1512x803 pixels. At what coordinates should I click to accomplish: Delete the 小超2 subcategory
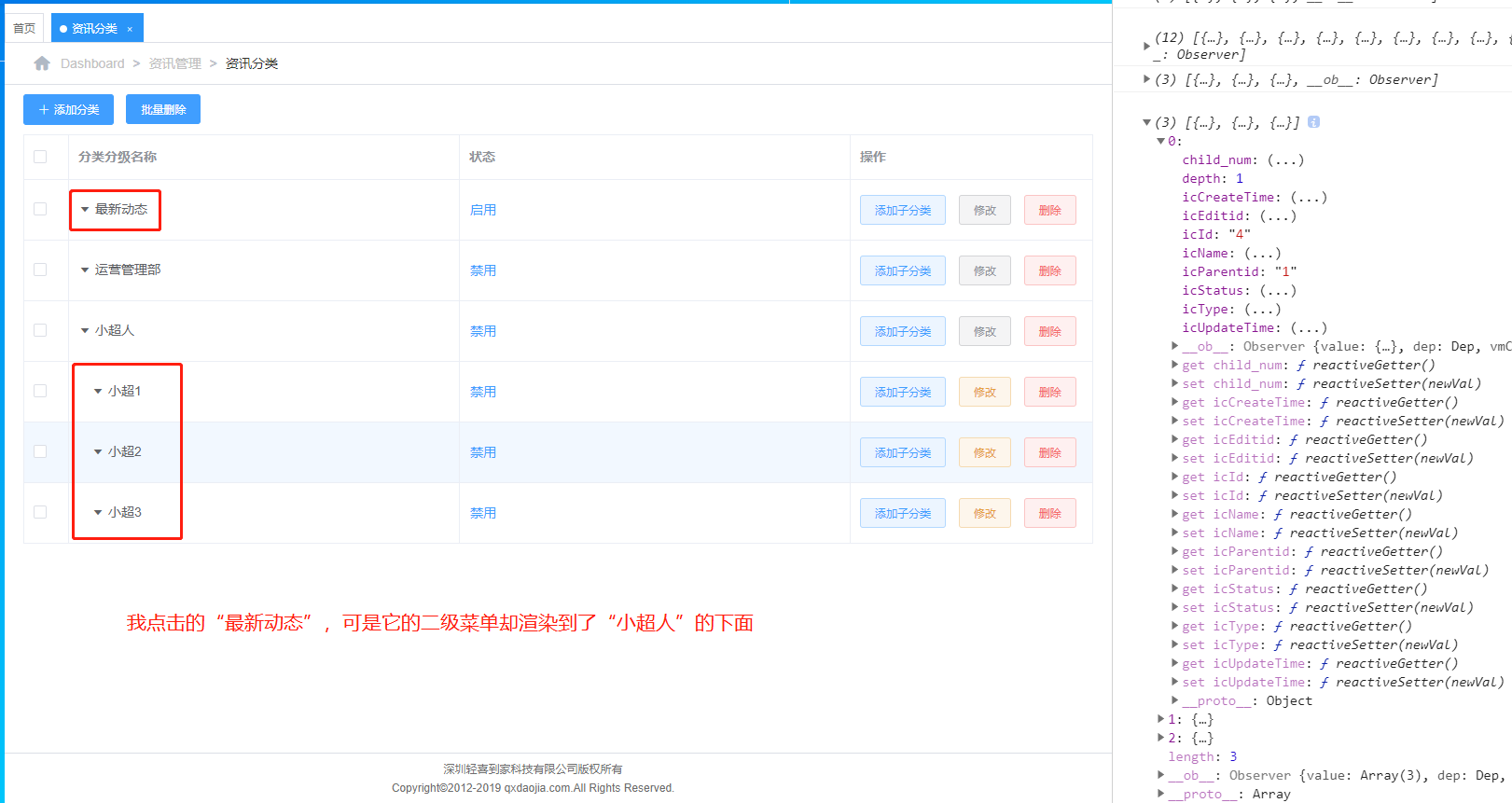[1050, 452]
